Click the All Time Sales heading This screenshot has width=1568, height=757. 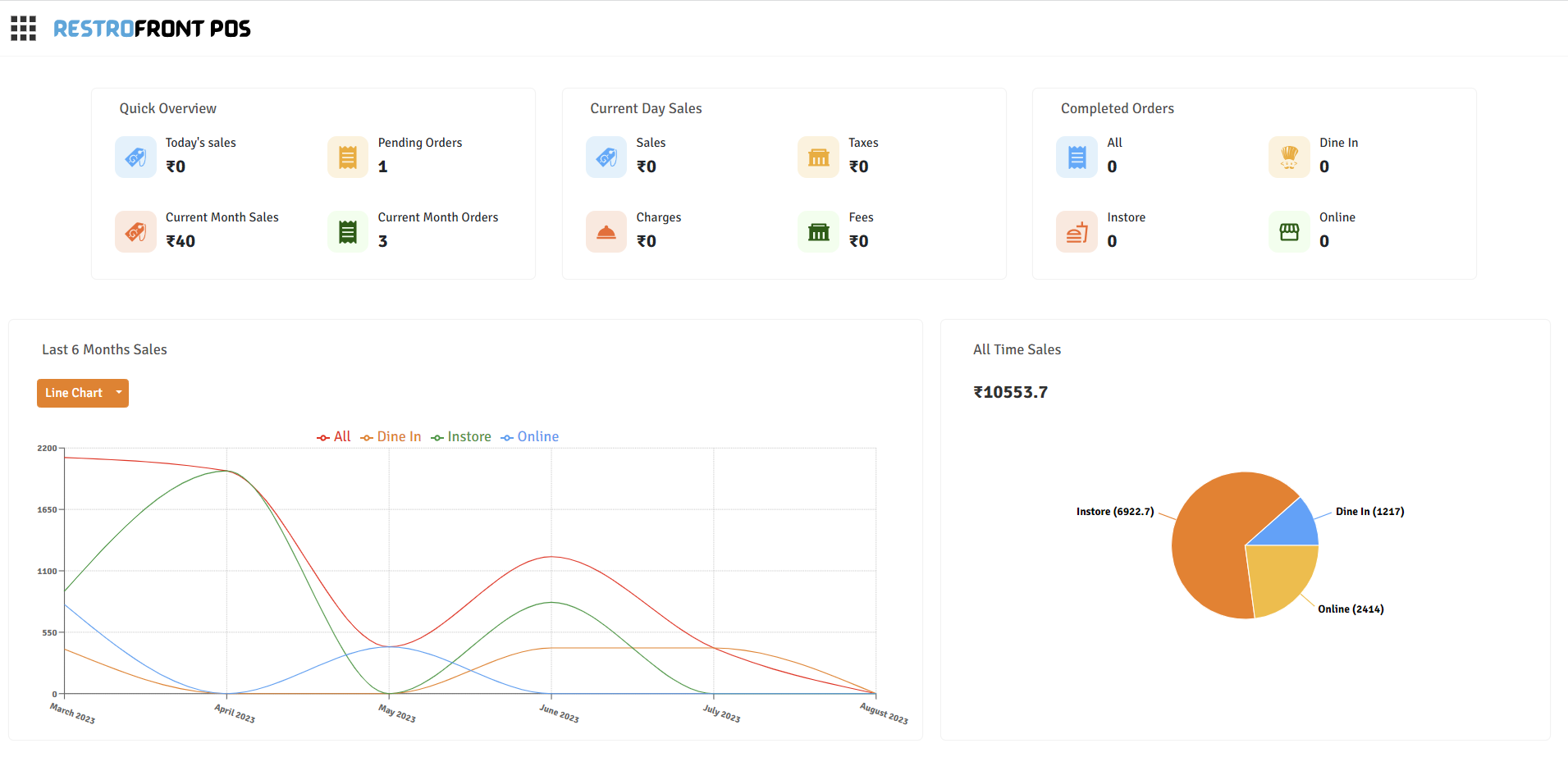[x=1017, y=349]
